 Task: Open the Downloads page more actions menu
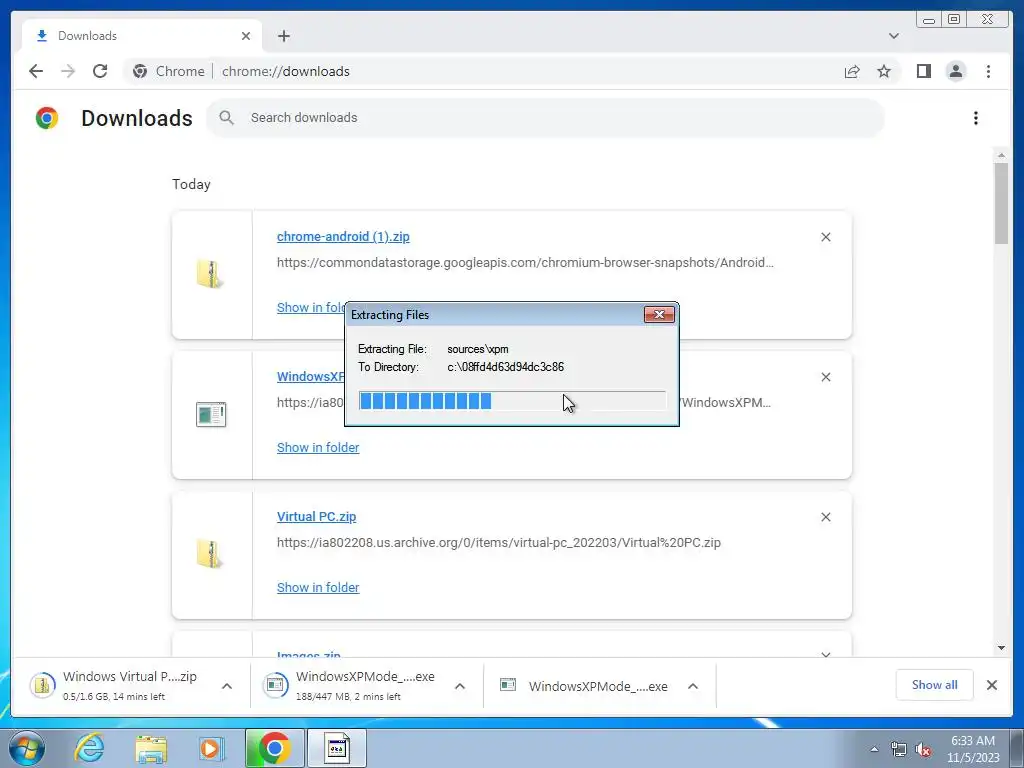(976, 118)
